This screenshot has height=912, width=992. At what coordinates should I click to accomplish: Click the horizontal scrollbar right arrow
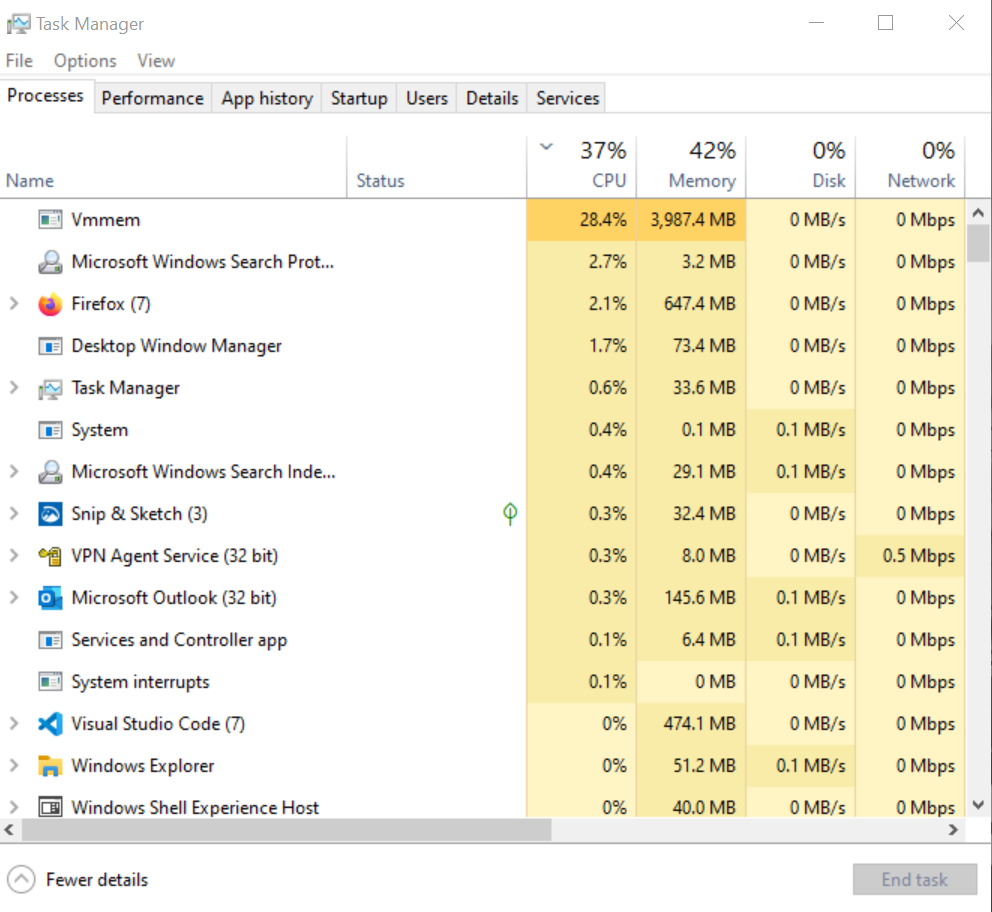[953, 829]
